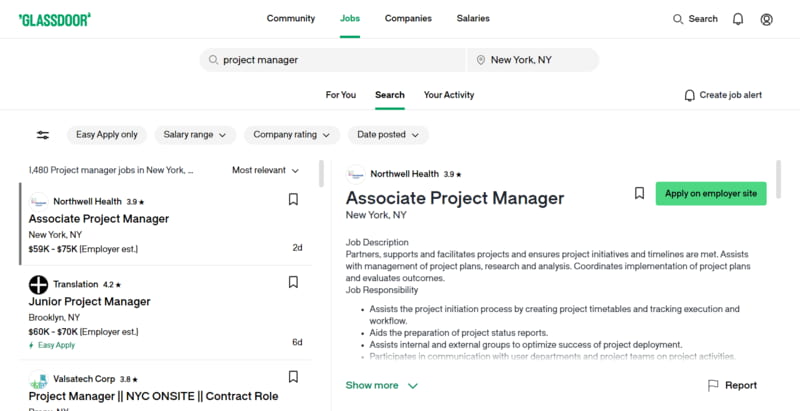Click the job detail pane scrollbar
Viewport: 800px width, 411px height.
tap(778, 179)
